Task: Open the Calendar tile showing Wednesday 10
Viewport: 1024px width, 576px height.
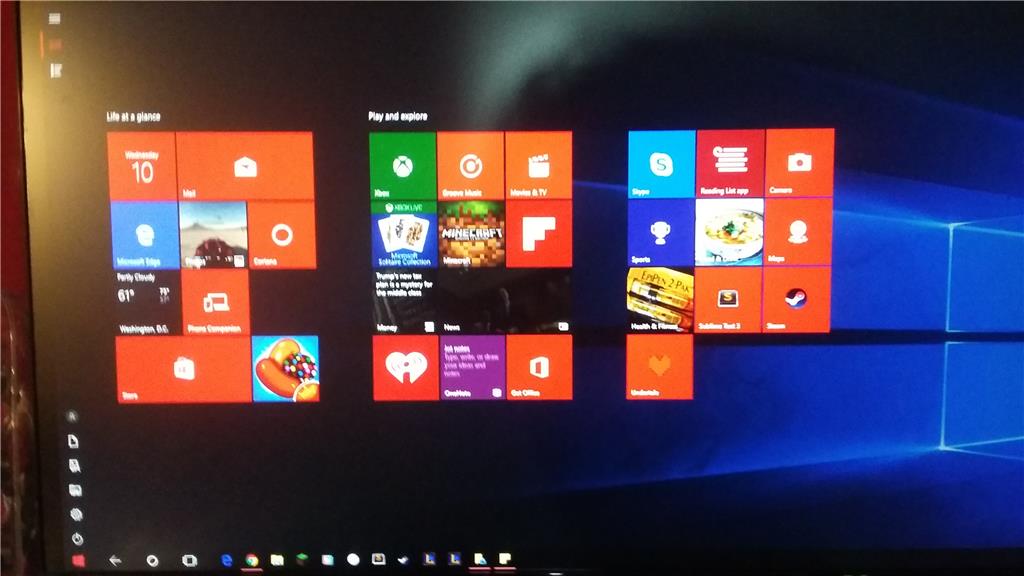Action: (x=142, y=166)
